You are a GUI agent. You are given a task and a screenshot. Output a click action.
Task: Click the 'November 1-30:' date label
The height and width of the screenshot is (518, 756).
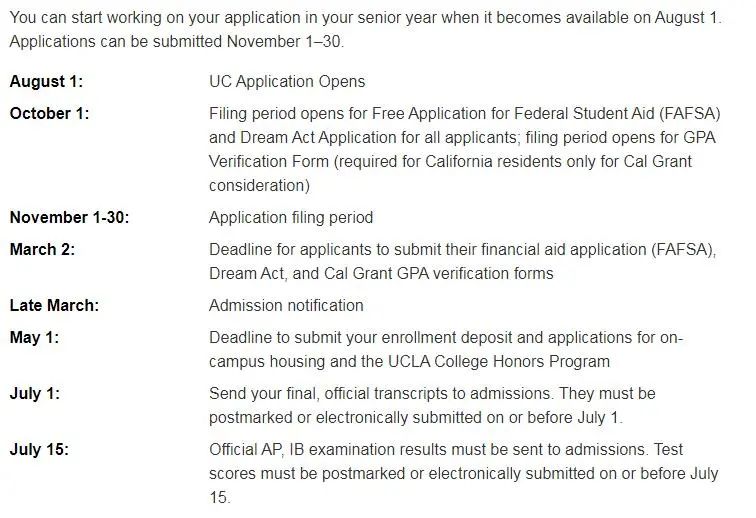tap(69, 218)
